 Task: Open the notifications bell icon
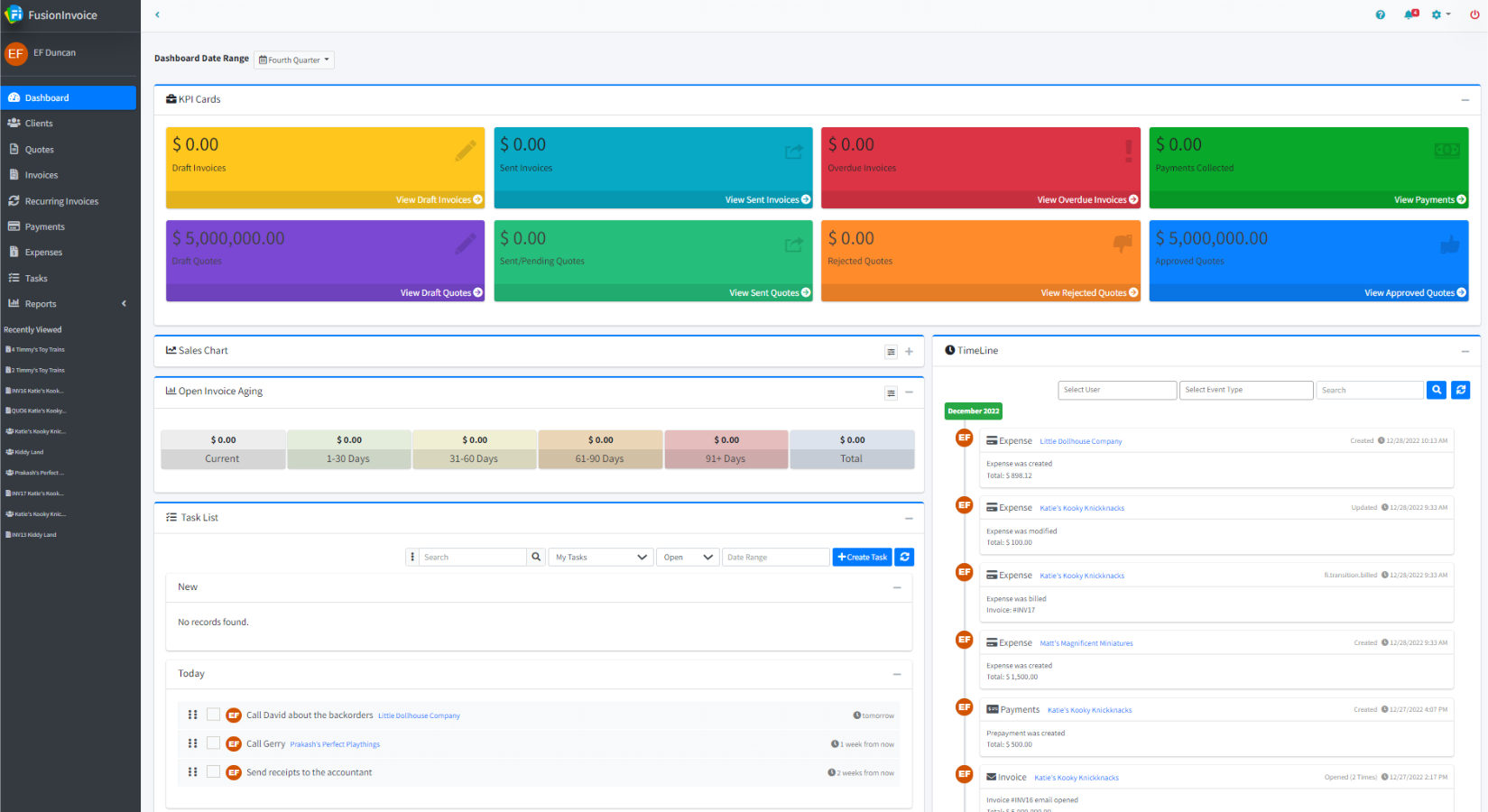coord(1409,14)
